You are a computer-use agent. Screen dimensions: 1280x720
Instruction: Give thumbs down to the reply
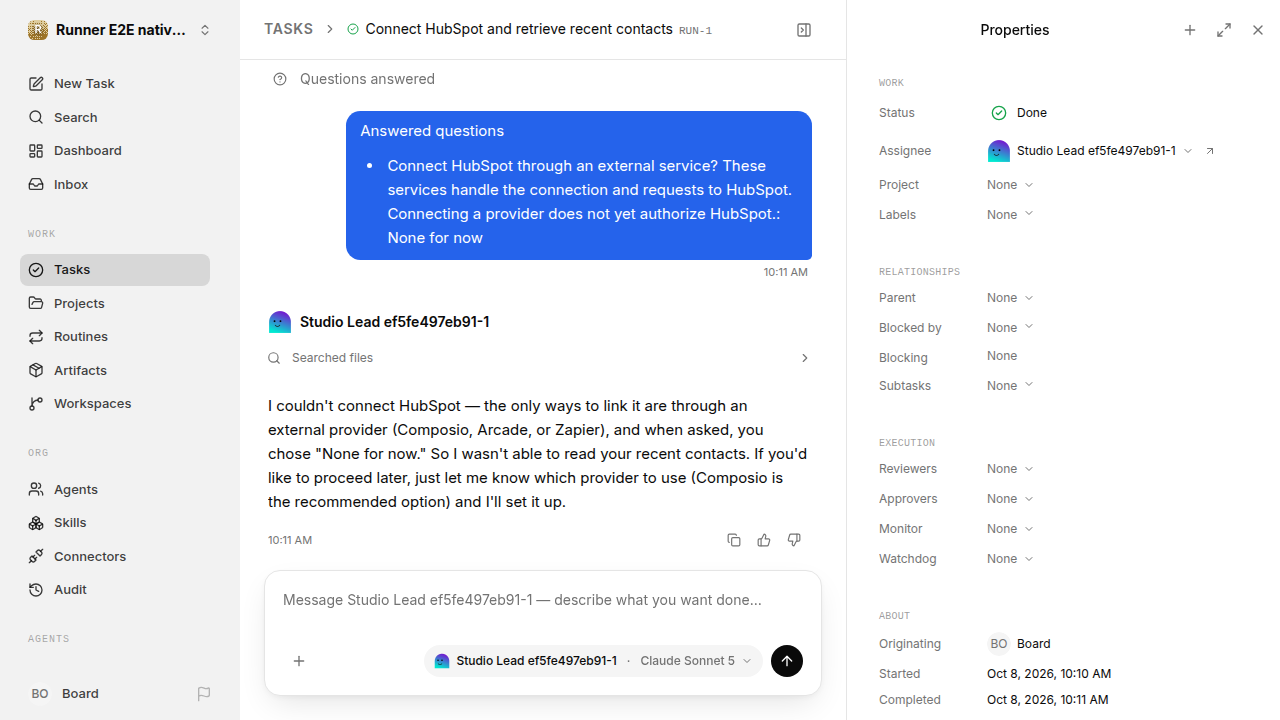[794, 540]
